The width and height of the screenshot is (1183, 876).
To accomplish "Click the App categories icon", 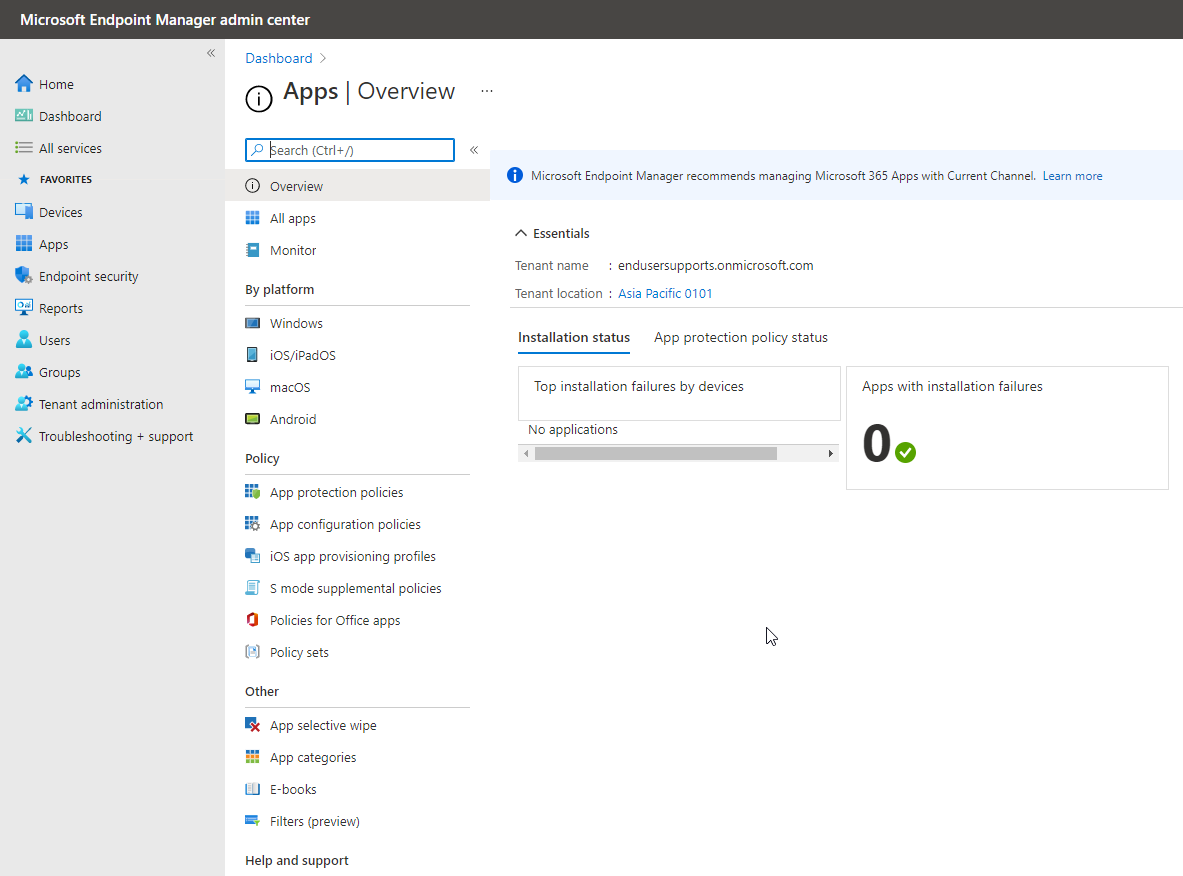I will tap(253, 757).
